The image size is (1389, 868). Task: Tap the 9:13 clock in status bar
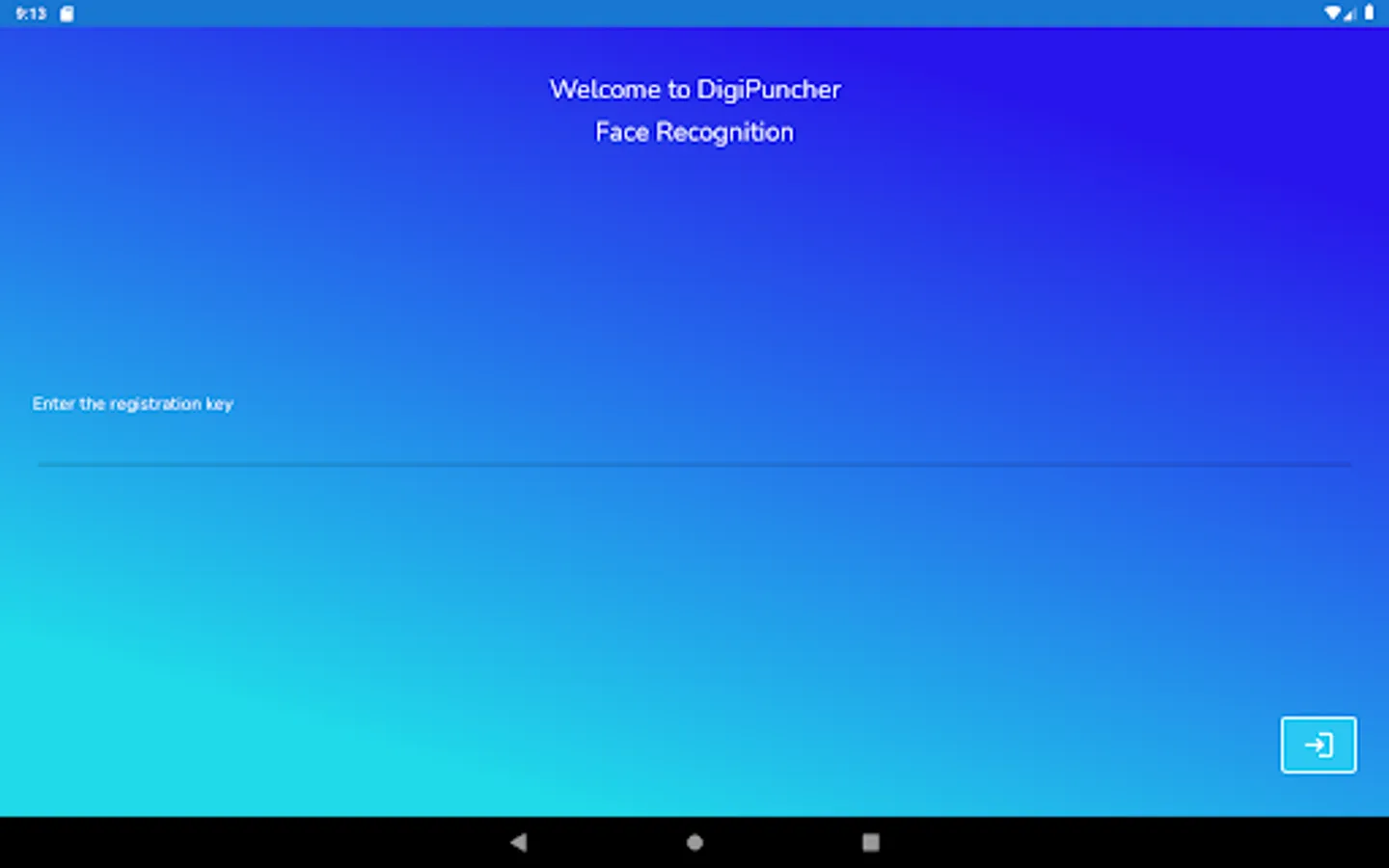point(31,14)
